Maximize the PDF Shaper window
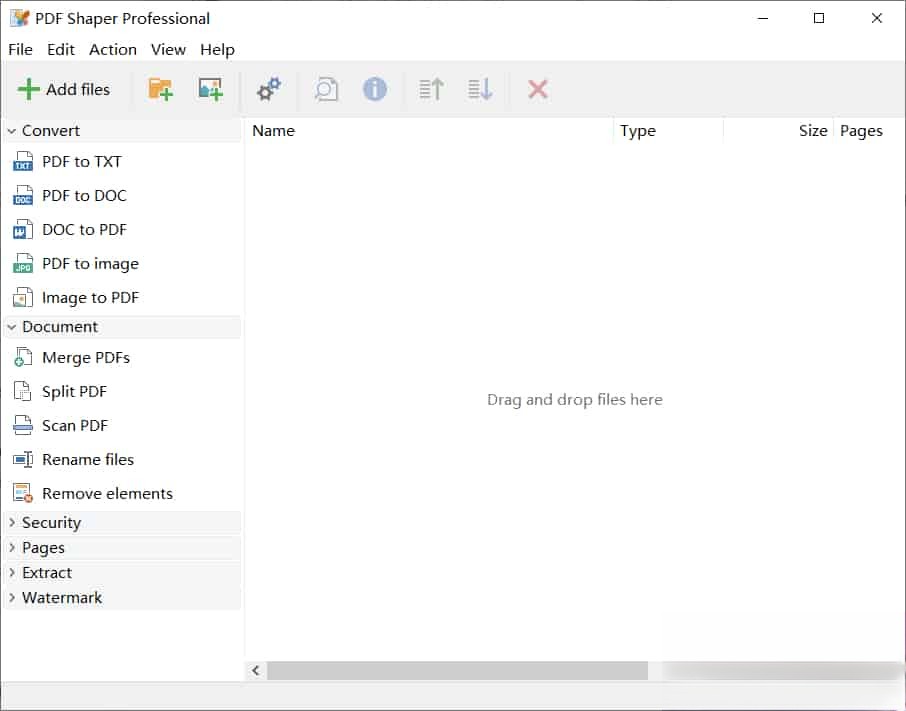The width and height of the screenshot is (906, 711). [819, 18]
